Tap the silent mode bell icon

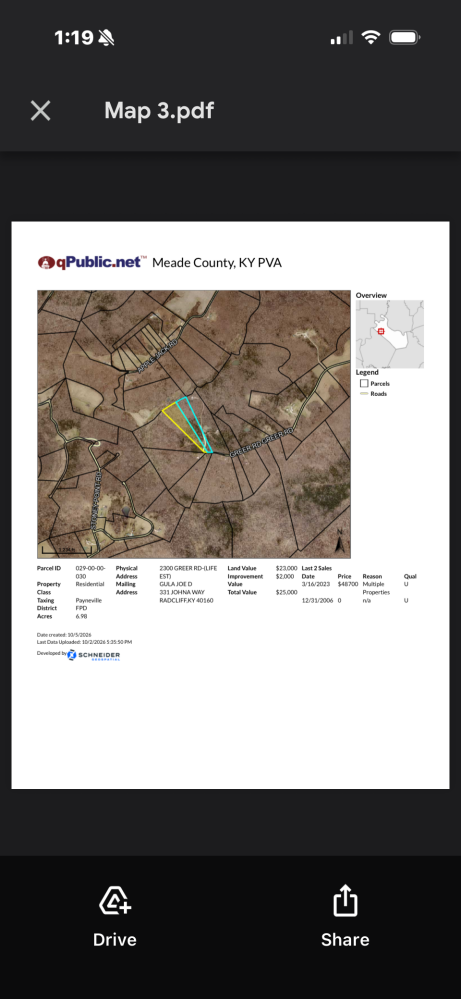(106, 38)
